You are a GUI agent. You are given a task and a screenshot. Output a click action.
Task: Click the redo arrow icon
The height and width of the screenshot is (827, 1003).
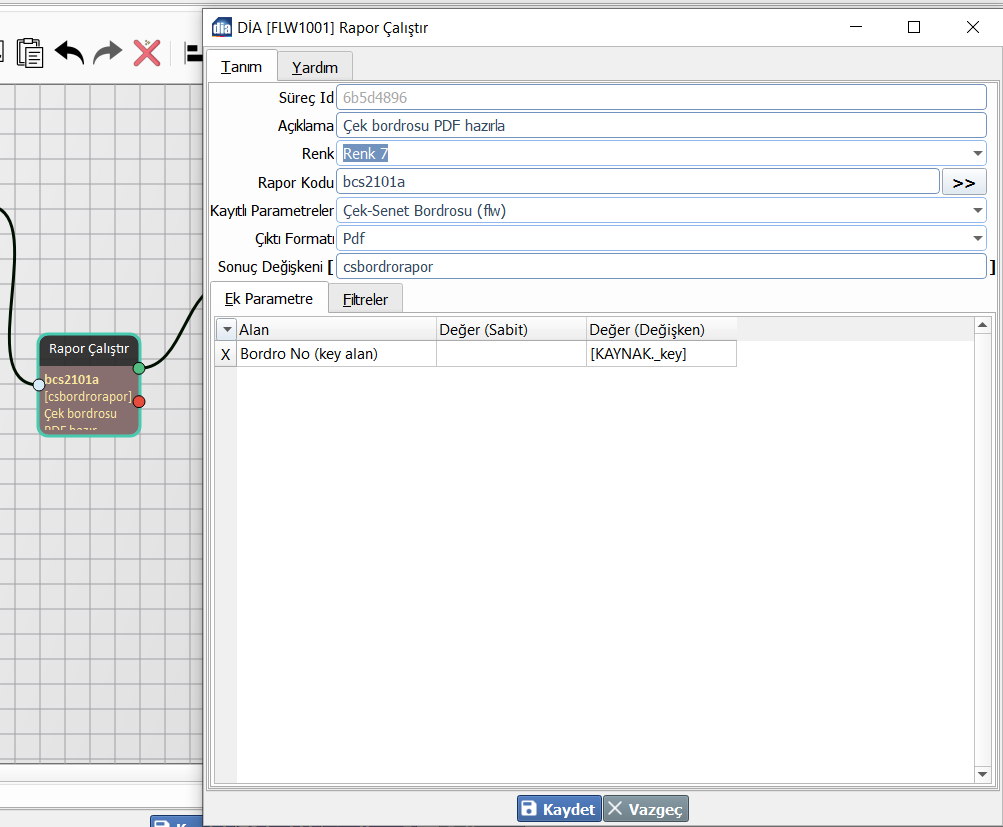click(x=107, y=52)
